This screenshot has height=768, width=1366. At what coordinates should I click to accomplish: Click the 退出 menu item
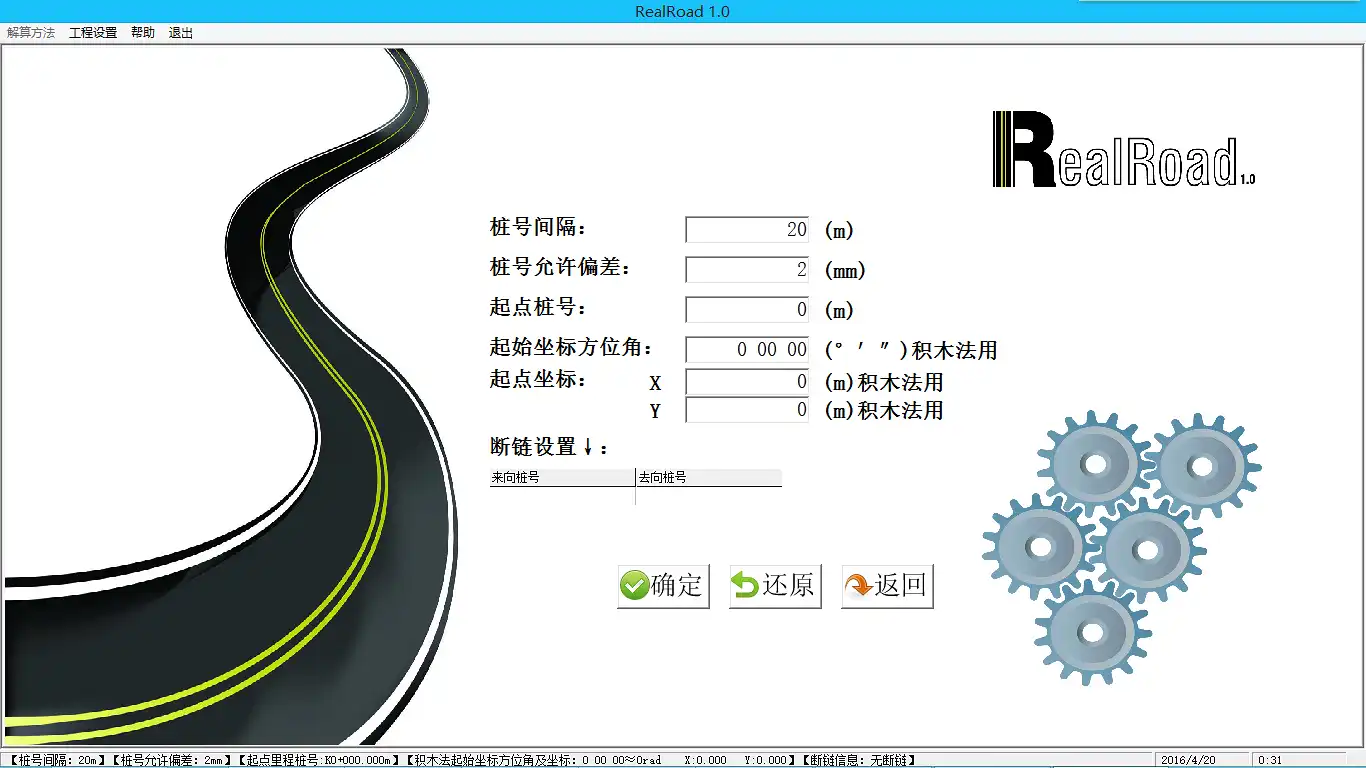coord(181,33)
